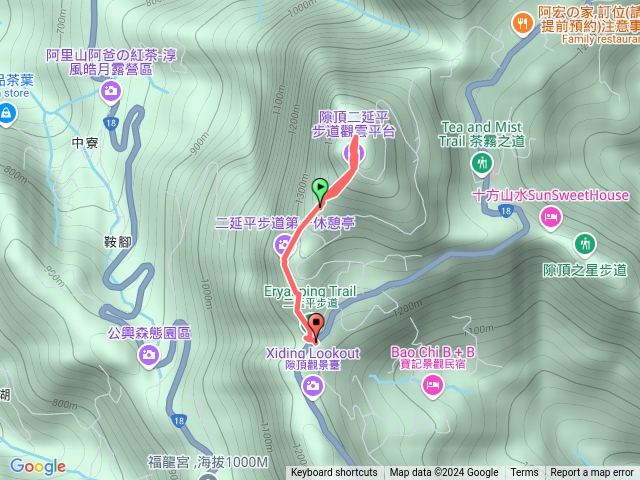Open the 公興森態園區 camera pin
The image size is (640, 480).
pyautogui.click(x=149, y=356)
